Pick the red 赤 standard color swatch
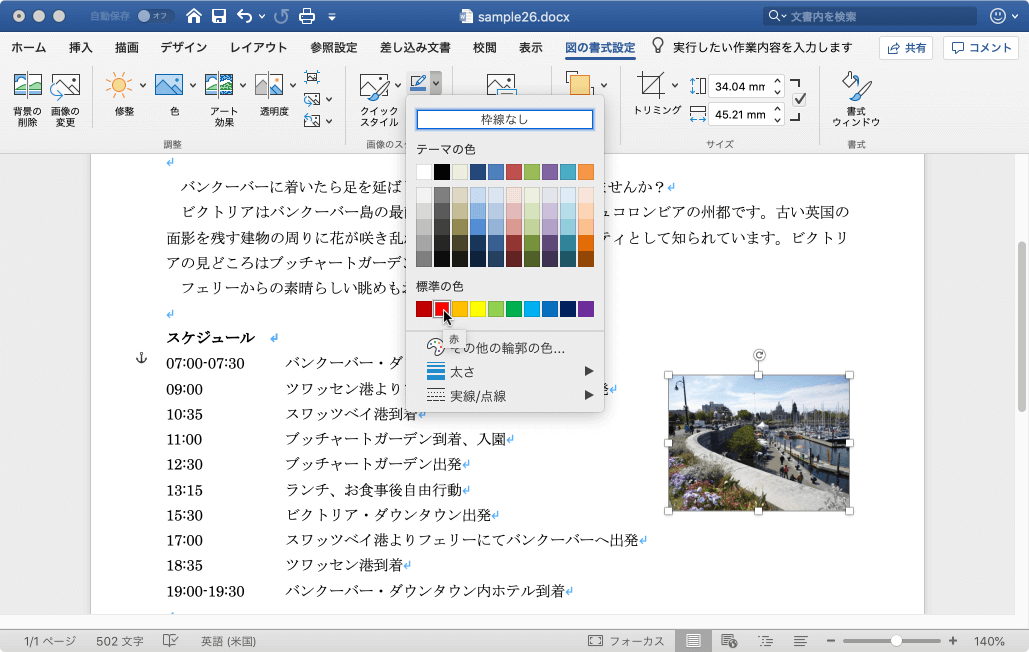This screenshot has width=1029, height=652. (x=442, y=309)
